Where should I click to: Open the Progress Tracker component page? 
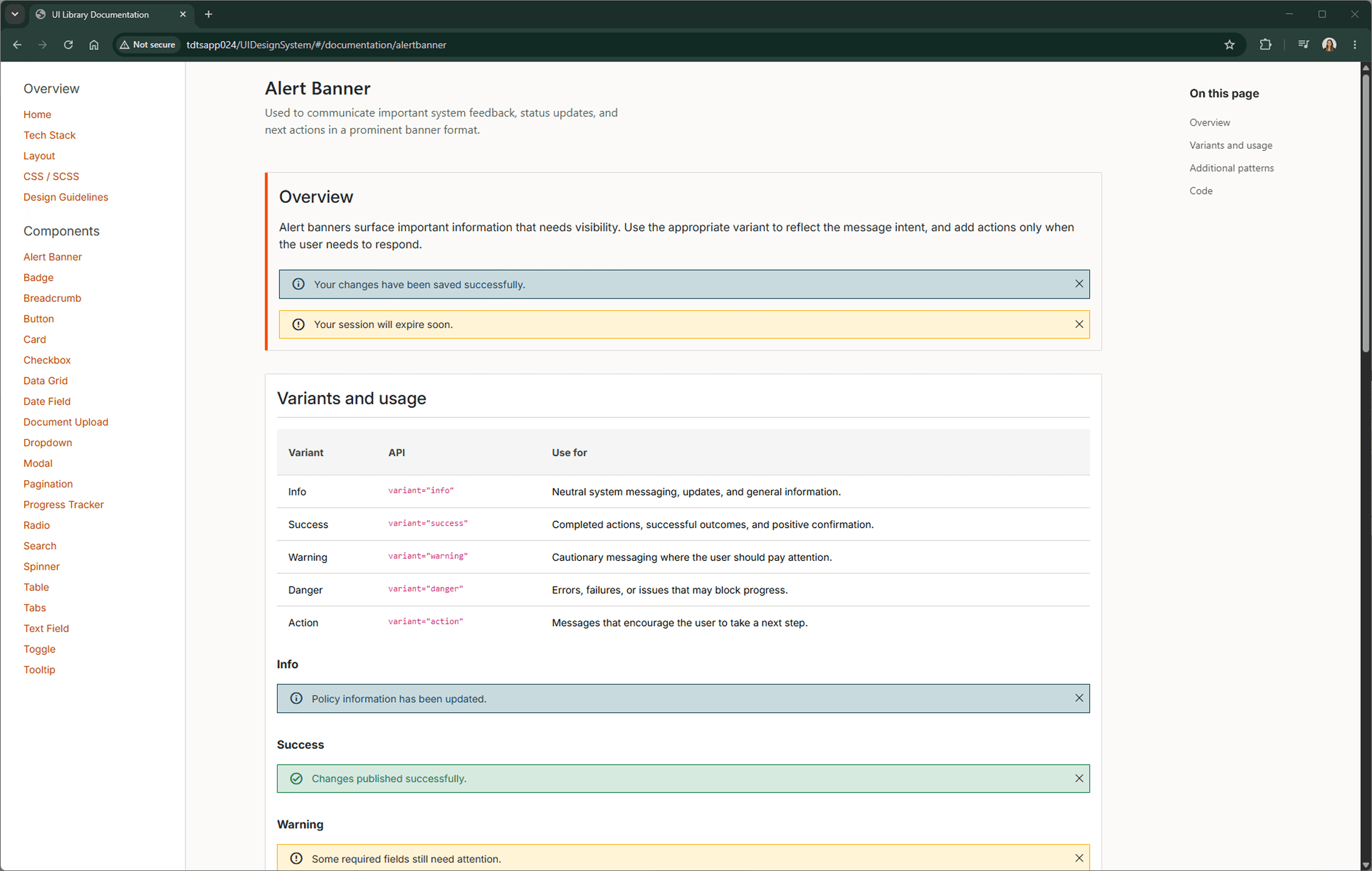click(x=63, y=504)
